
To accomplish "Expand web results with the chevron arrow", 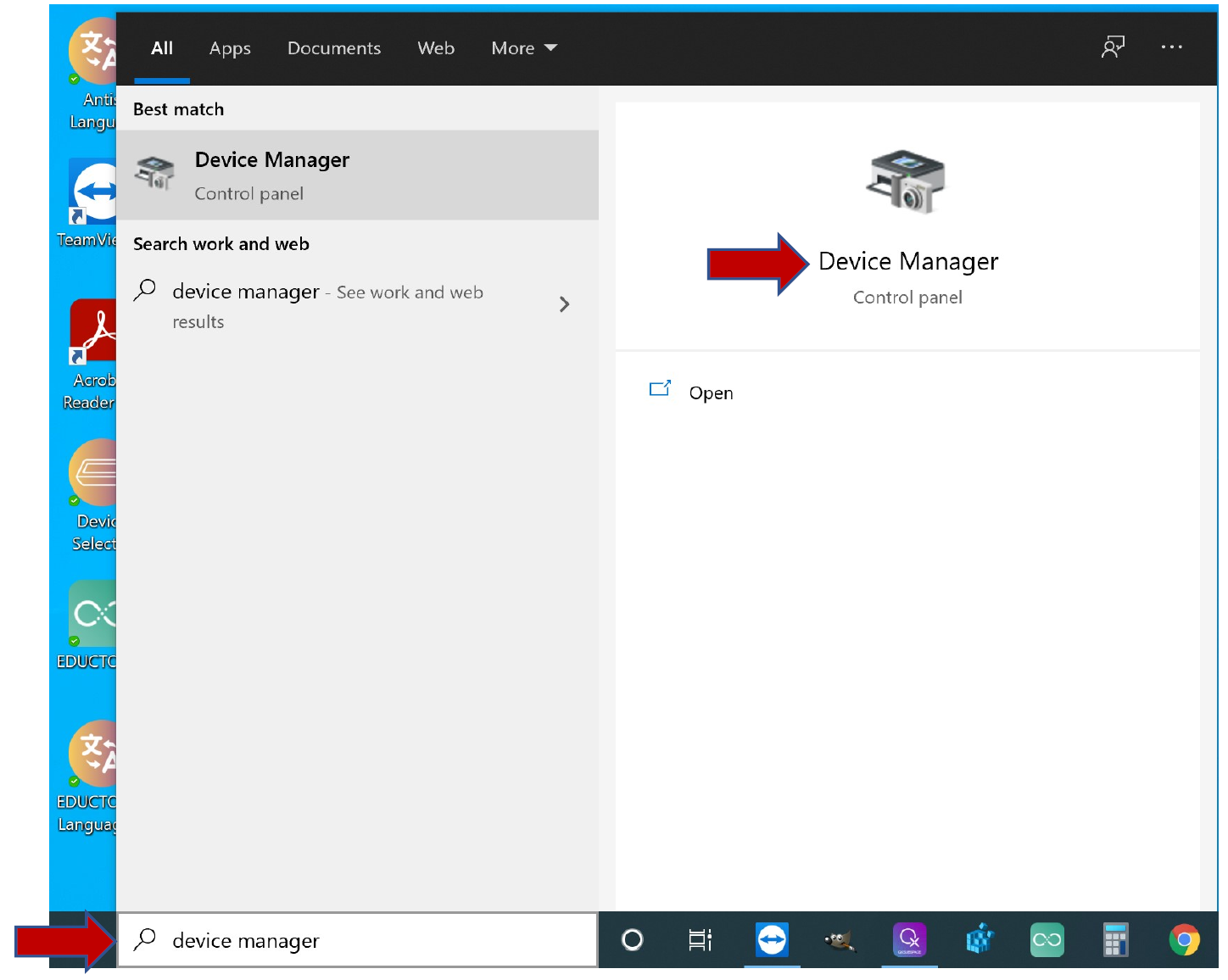I will (565, 304).
